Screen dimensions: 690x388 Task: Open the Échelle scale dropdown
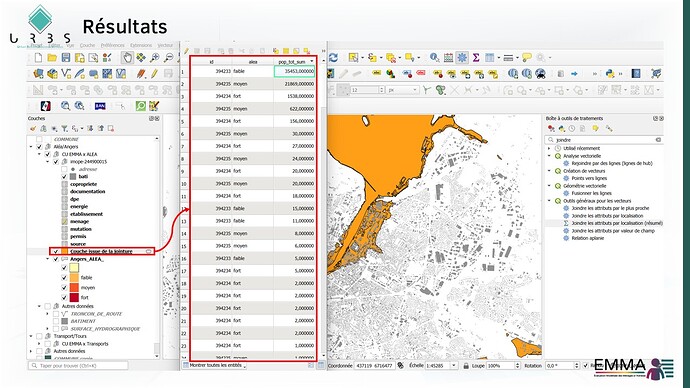pyautogui.click(x=454, y=366)
